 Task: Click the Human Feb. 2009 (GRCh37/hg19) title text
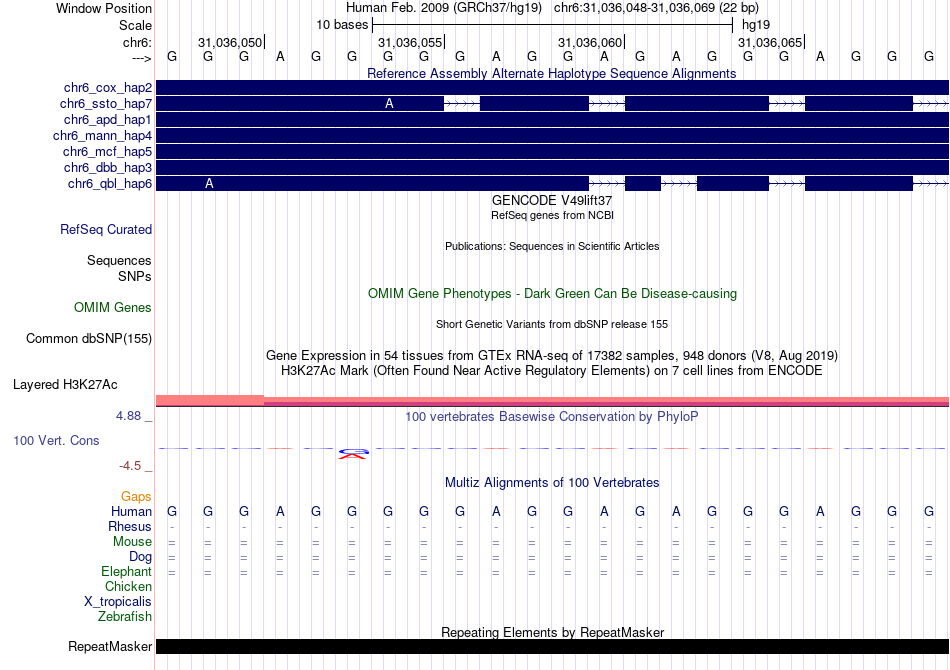click(x=443, y=8)
